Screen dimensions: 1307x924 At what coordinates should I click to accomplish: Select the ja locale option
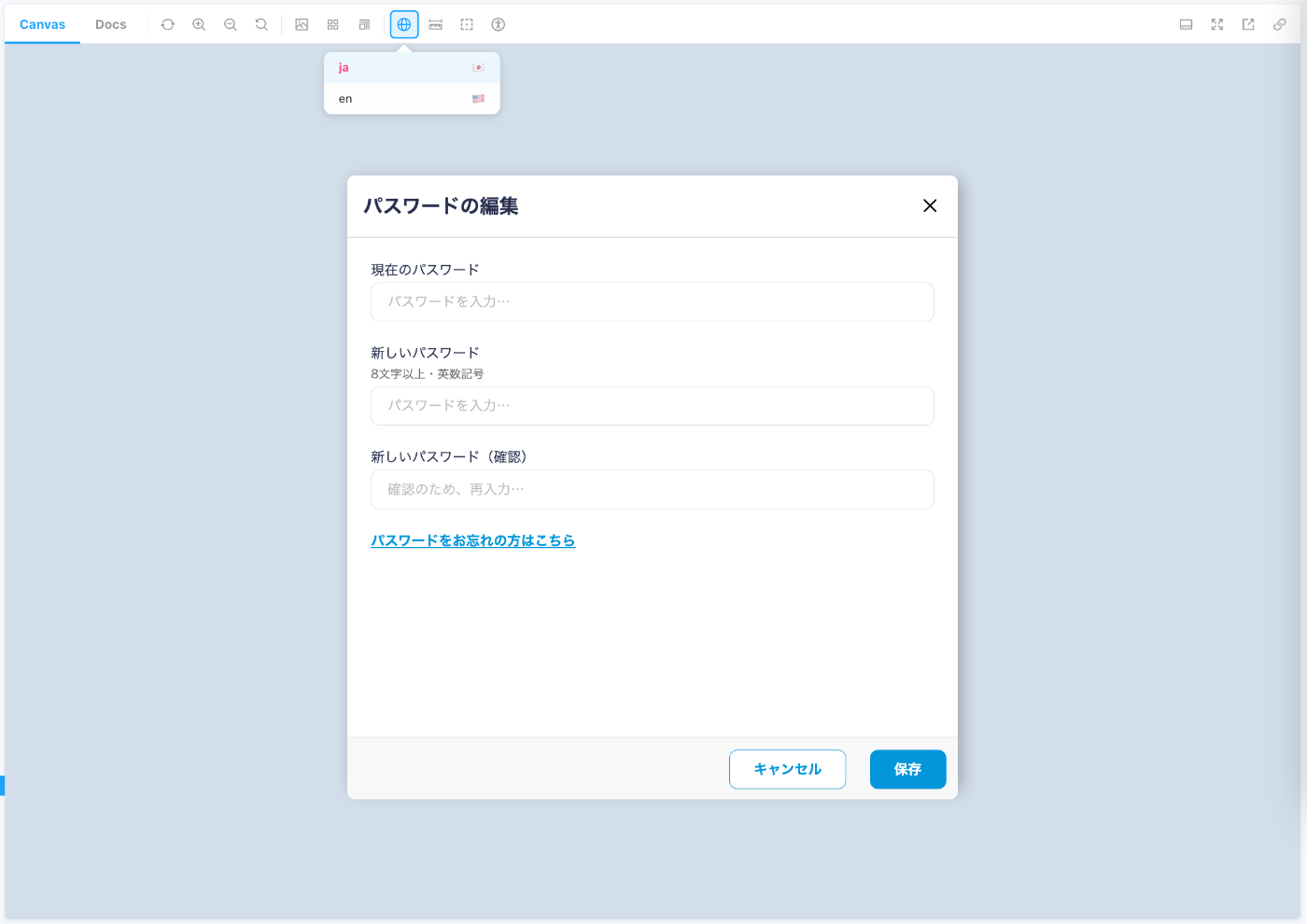pos(412,67)
